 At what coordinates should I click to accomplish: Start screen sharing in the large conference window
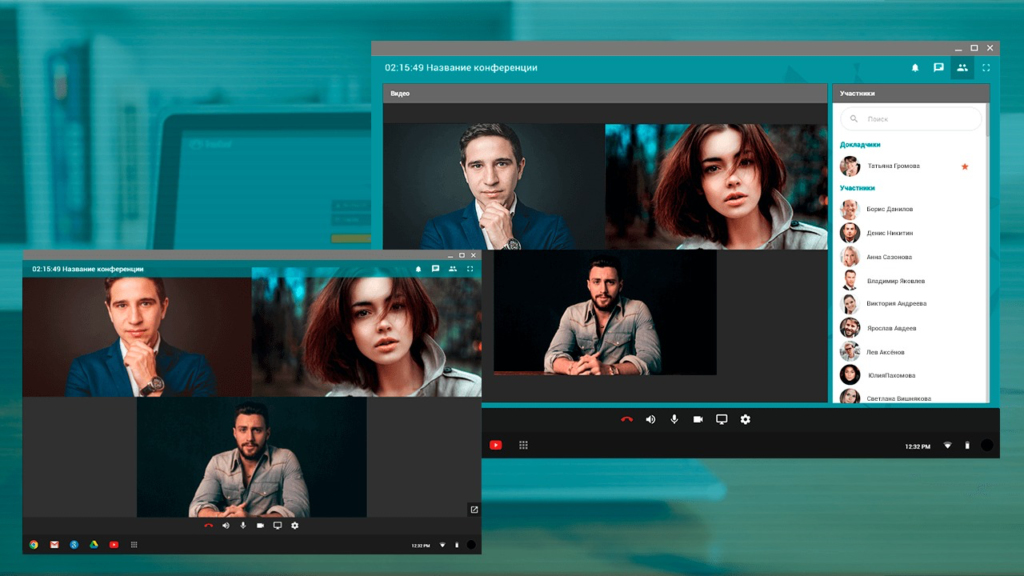click(721, 419)
